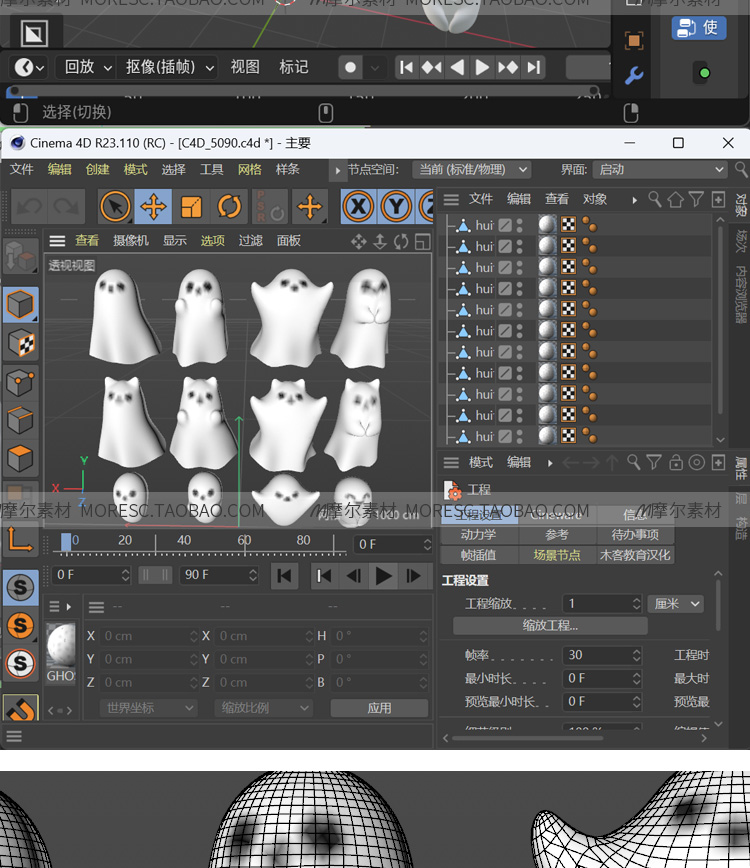750x868 pixels.
Task: Click the timeline playhead at frame 0
Action: 66,542
